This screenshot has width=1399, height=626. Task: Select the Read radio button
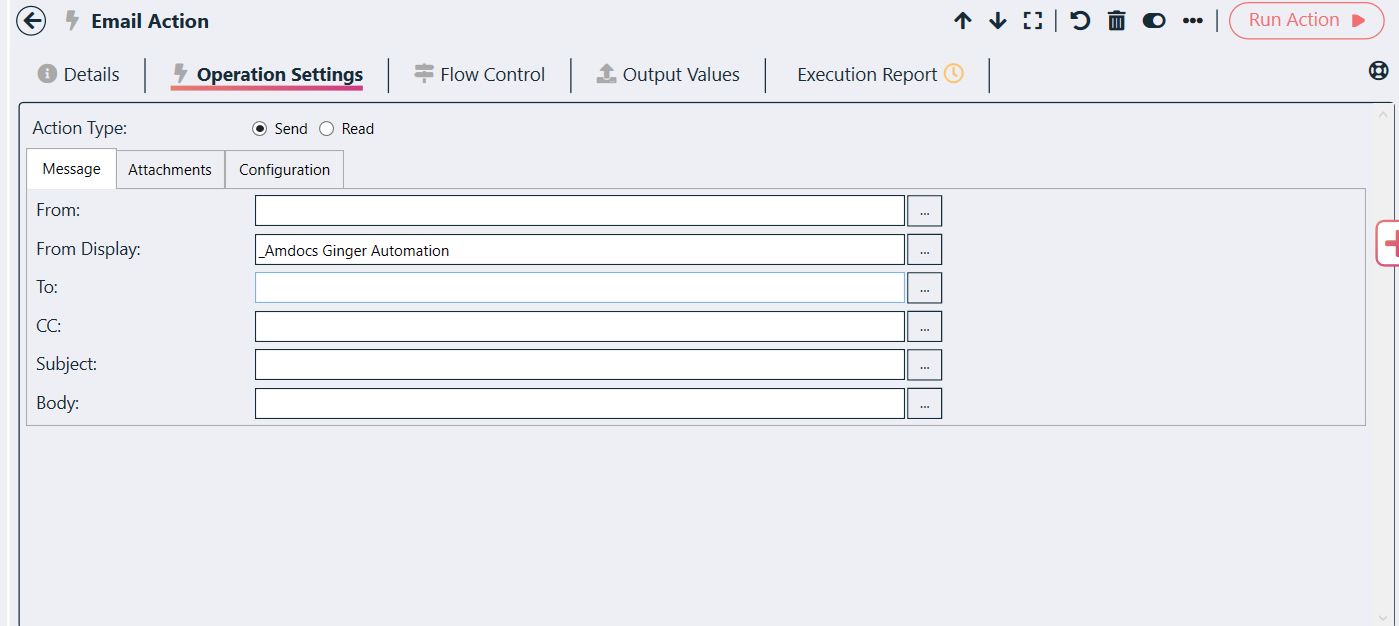326,129
